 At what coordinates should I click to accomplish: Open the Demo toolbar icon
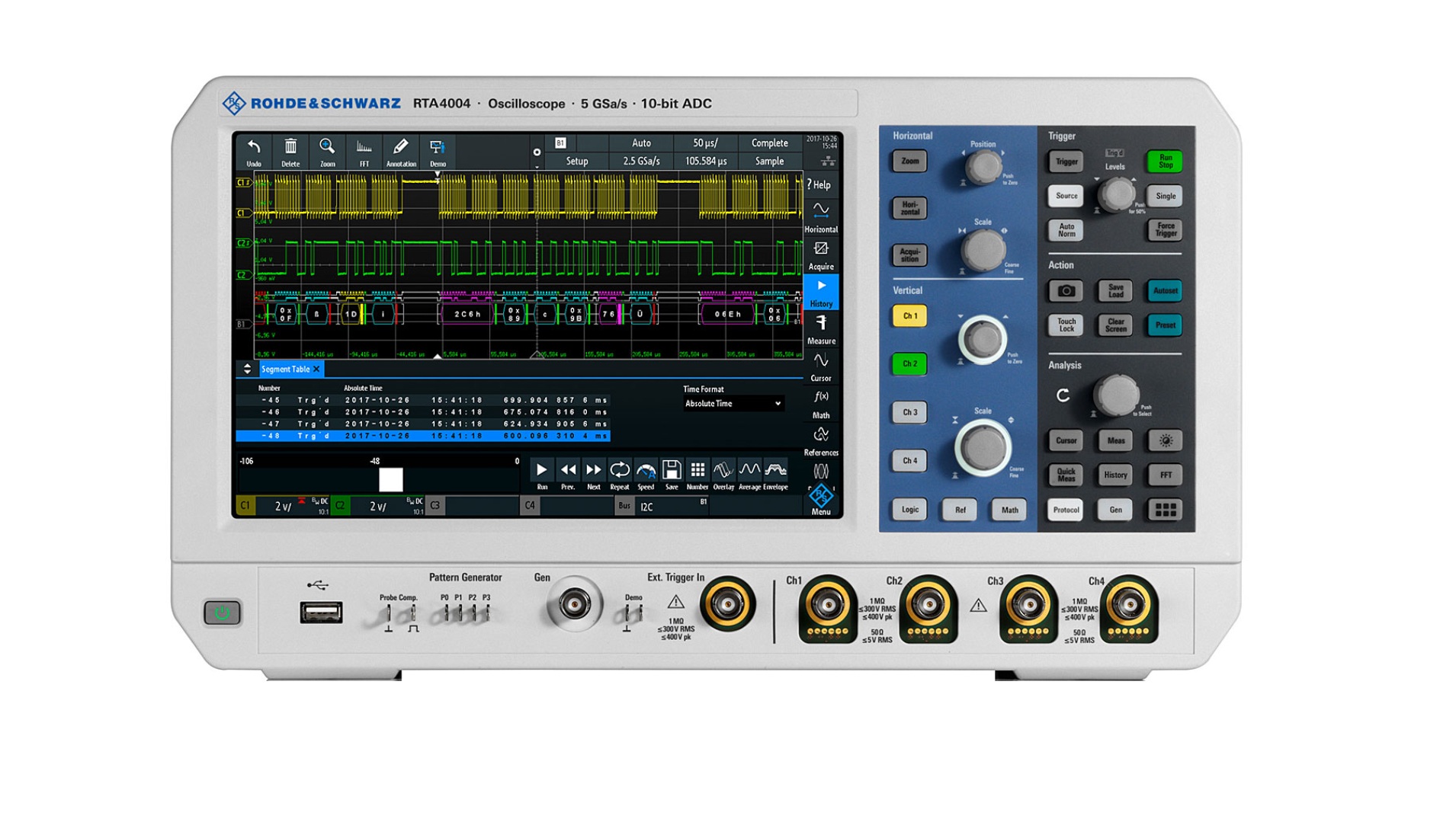pos(438,152)
